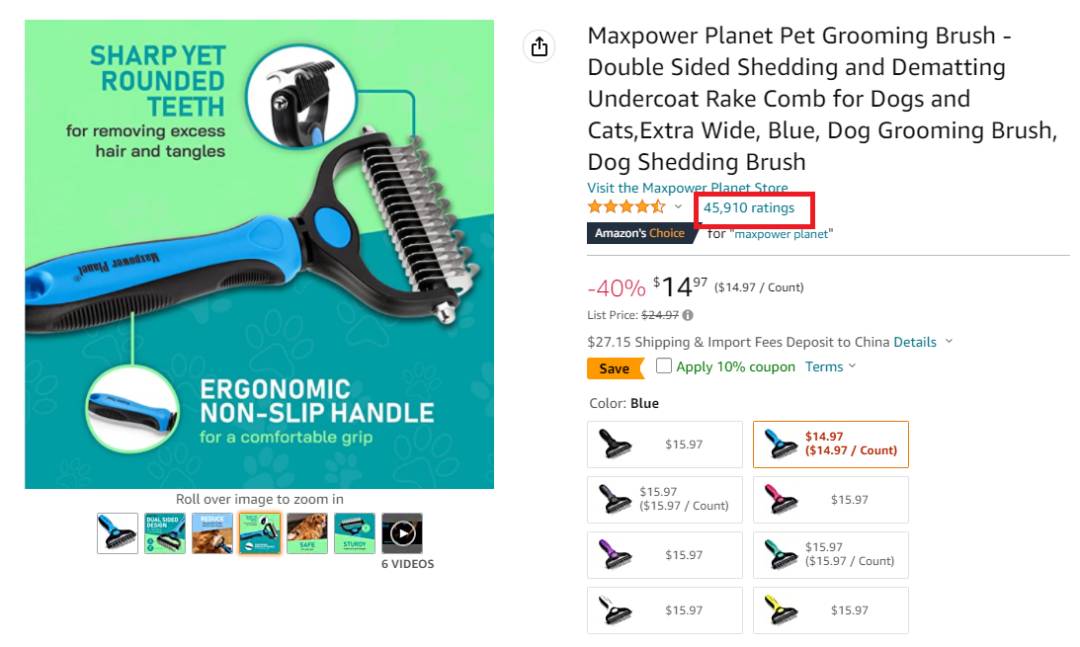Click the main product image
The image size is (1080, 647).
pyautogui.click(x=260, y=254)
